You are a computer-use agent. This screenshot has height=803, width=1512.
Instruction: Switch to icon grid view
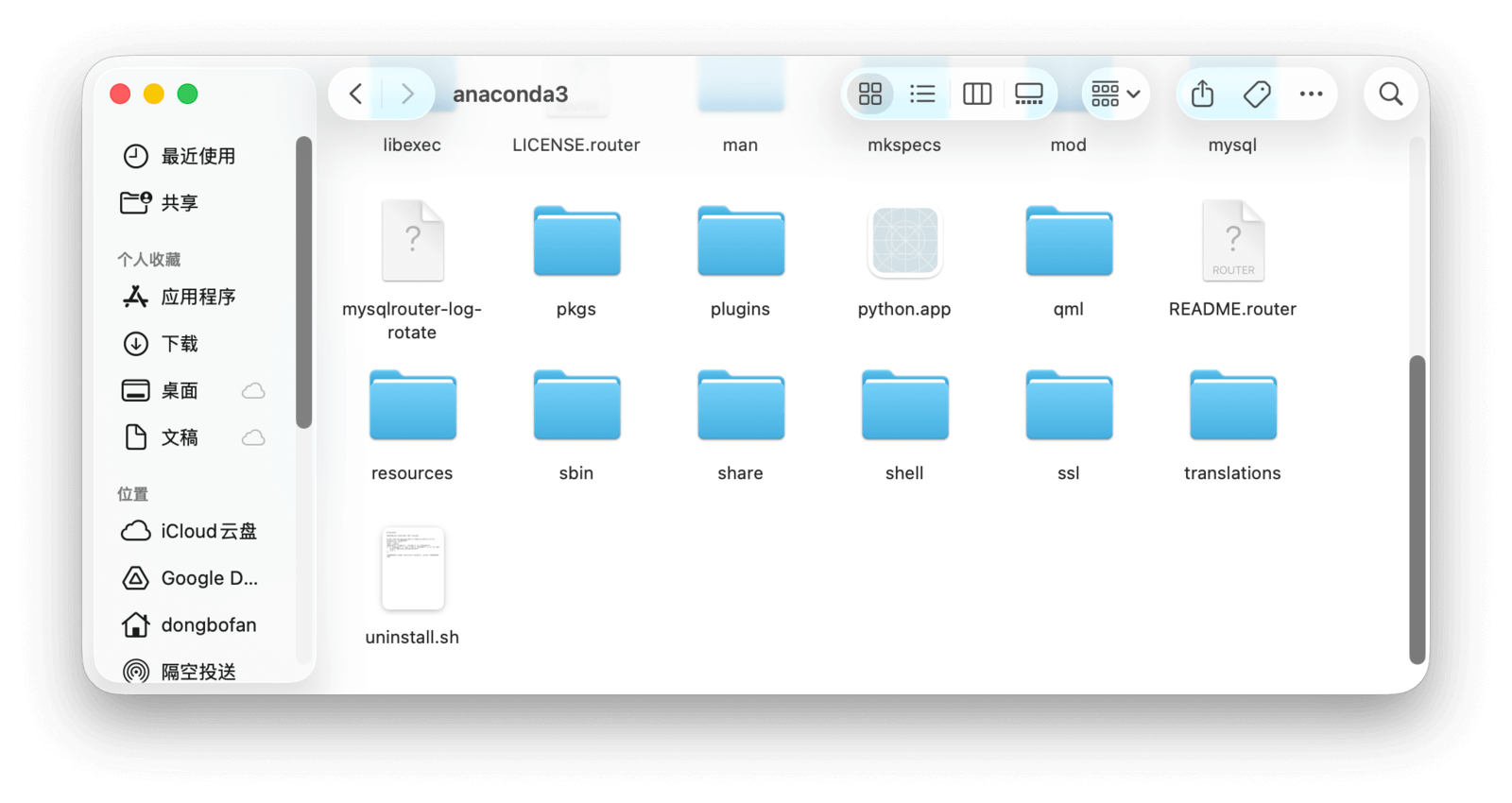pos(869,94)
